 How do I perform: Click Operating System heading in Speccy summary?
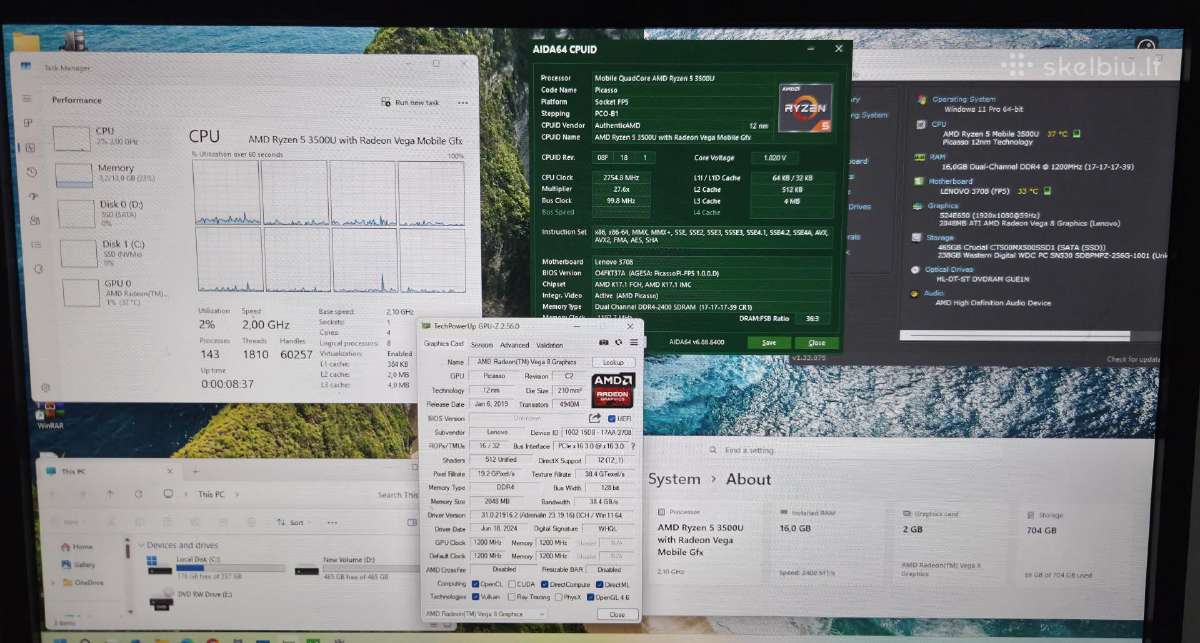[965, 99]
